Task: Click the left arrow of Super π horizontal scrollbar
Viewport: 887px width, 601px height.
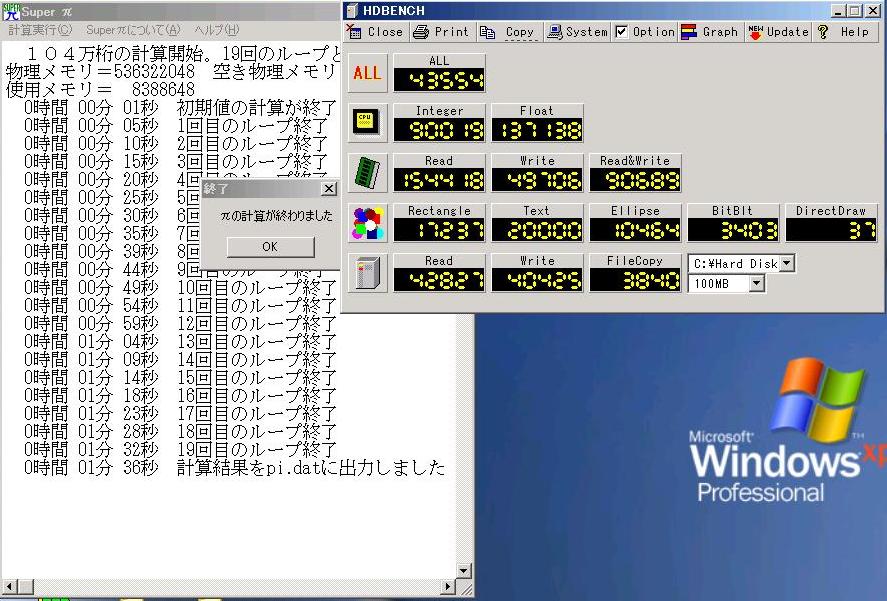Action: 10,586
